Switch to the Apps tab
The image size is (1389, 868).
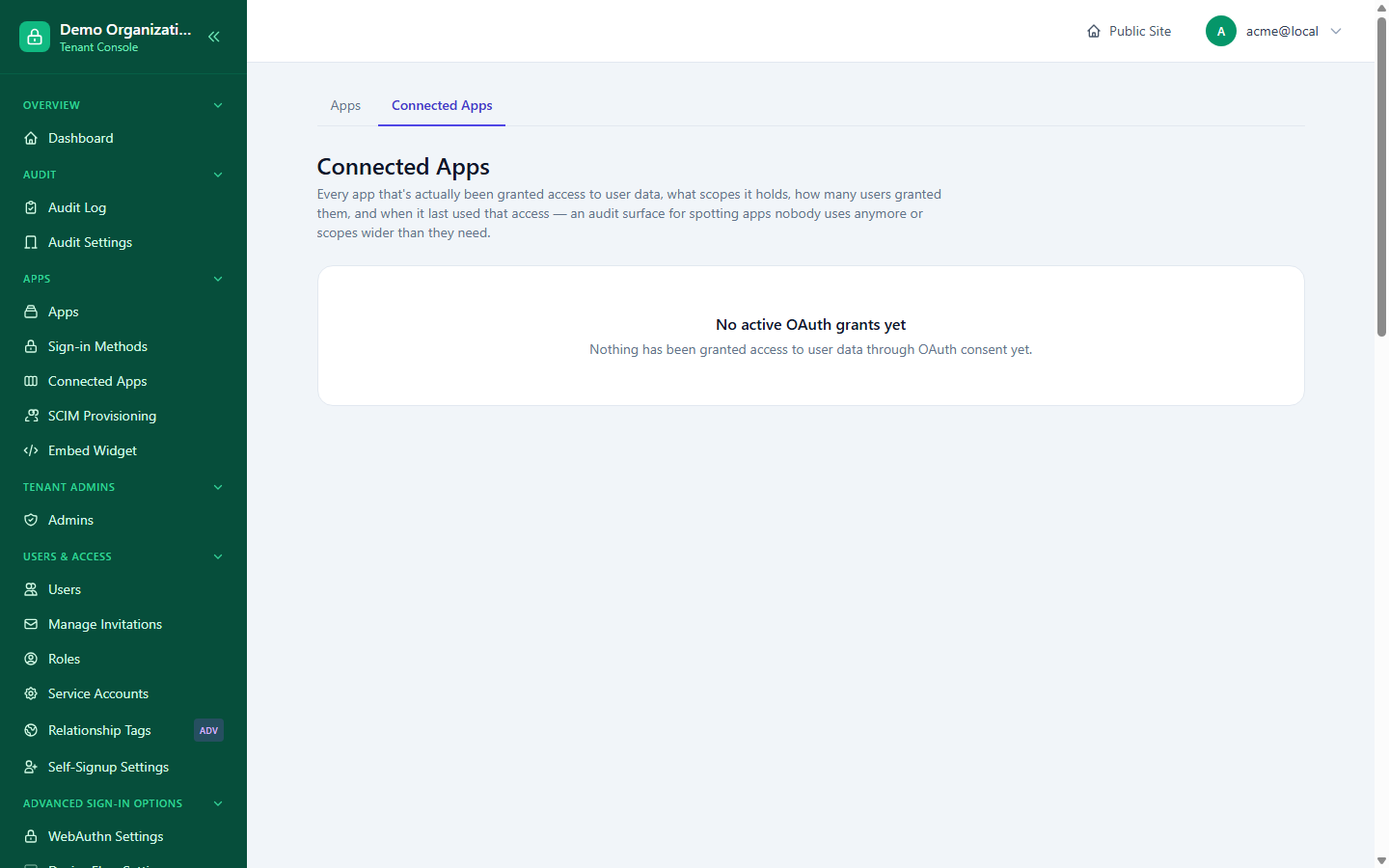[x=345, y=105]
